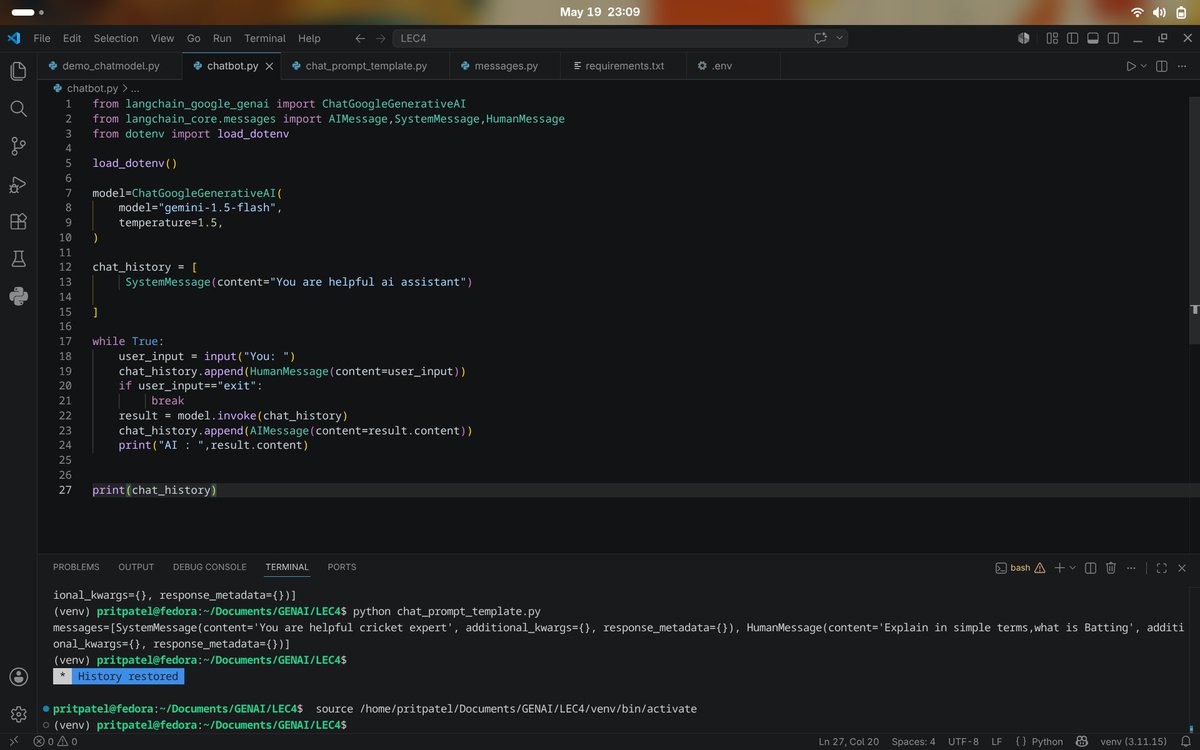Open the Go menu
This screenshot has height=750, width=1200.
[194, 38]
